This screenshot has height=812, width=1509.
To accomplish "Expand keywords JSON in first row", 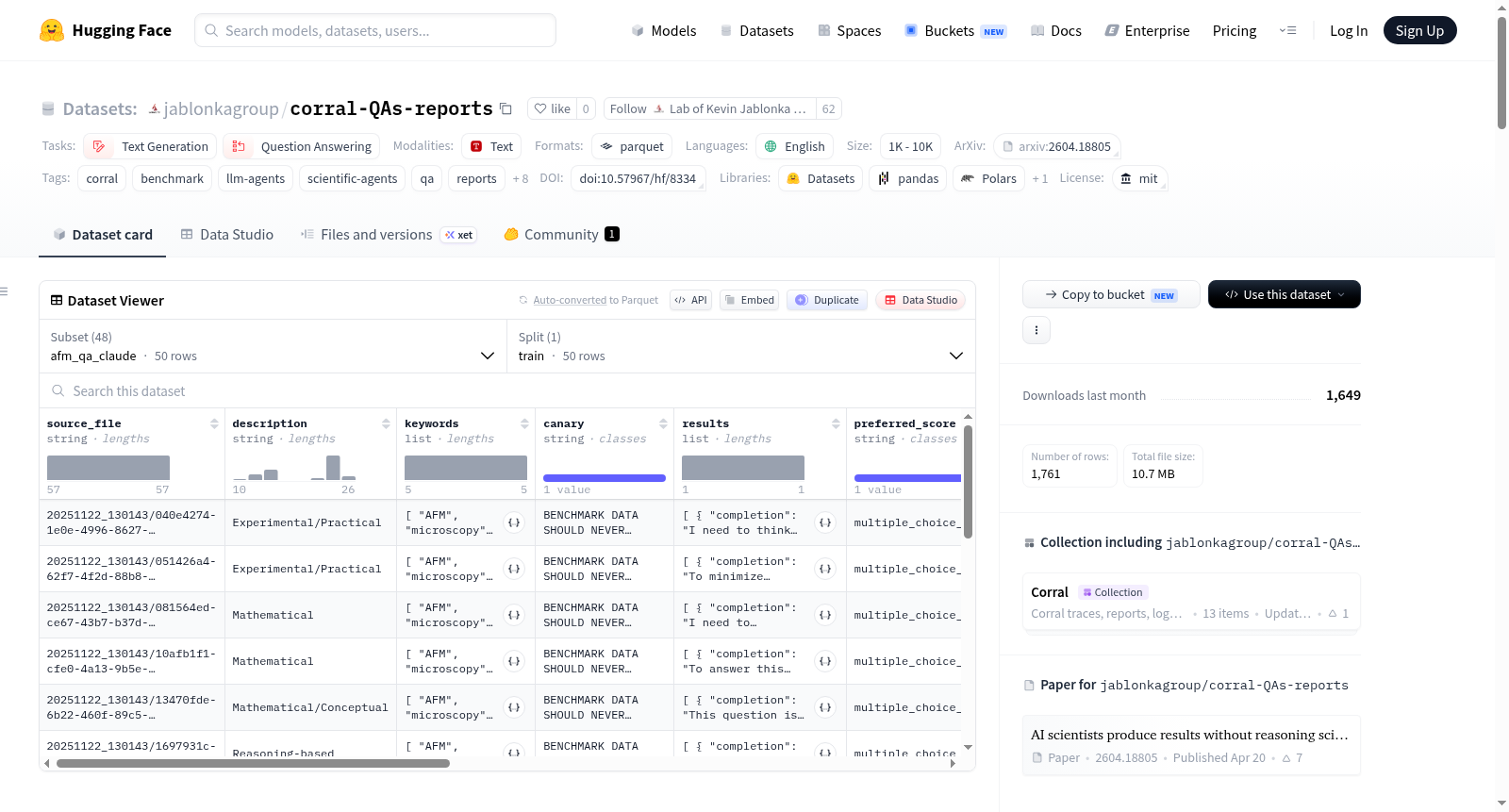I will (x=514, y=522).
